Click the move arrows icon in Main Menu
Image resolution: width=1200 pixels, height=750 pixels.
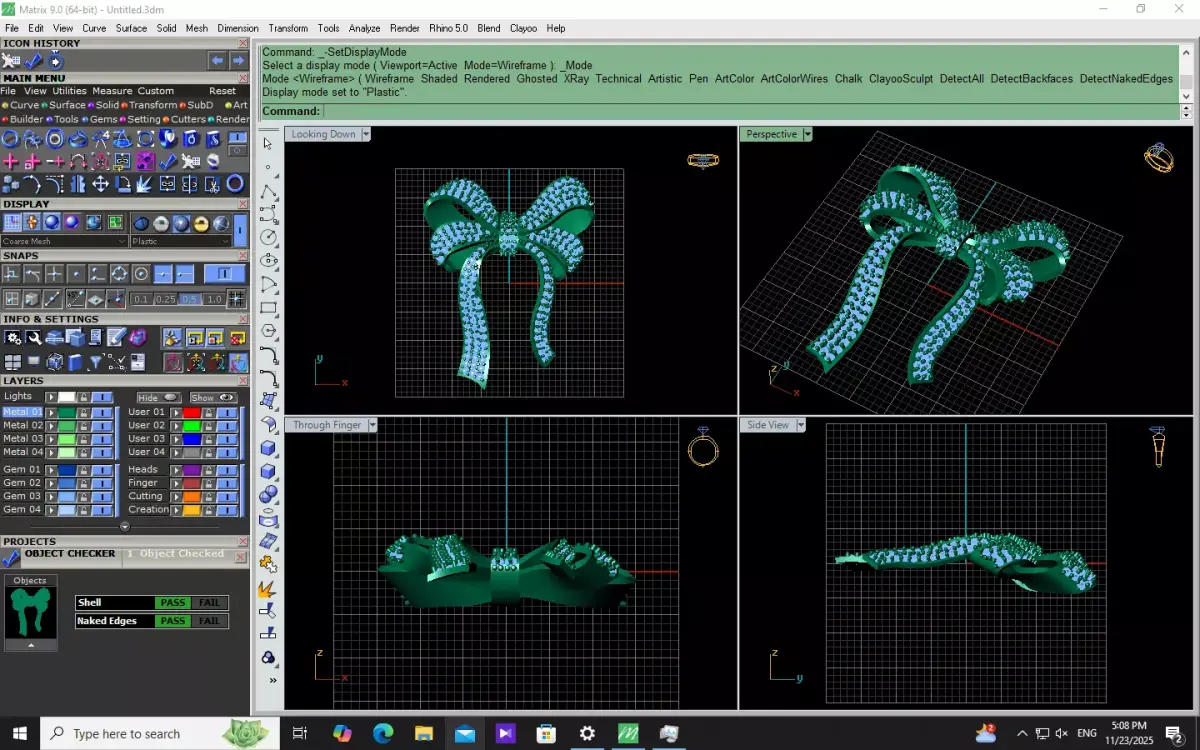(100, 184)
